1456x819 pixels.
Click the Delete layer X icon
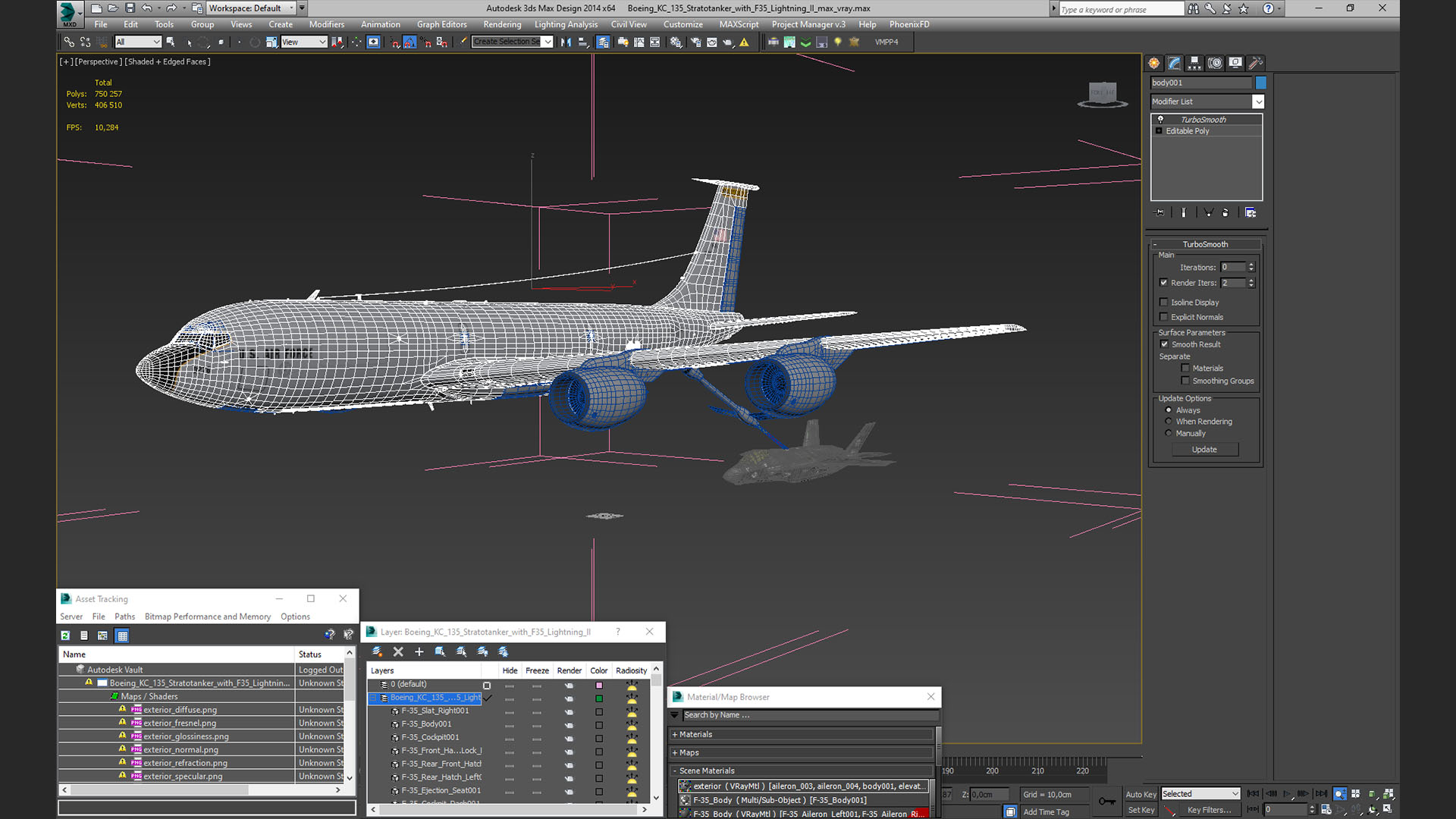point(398,651)
